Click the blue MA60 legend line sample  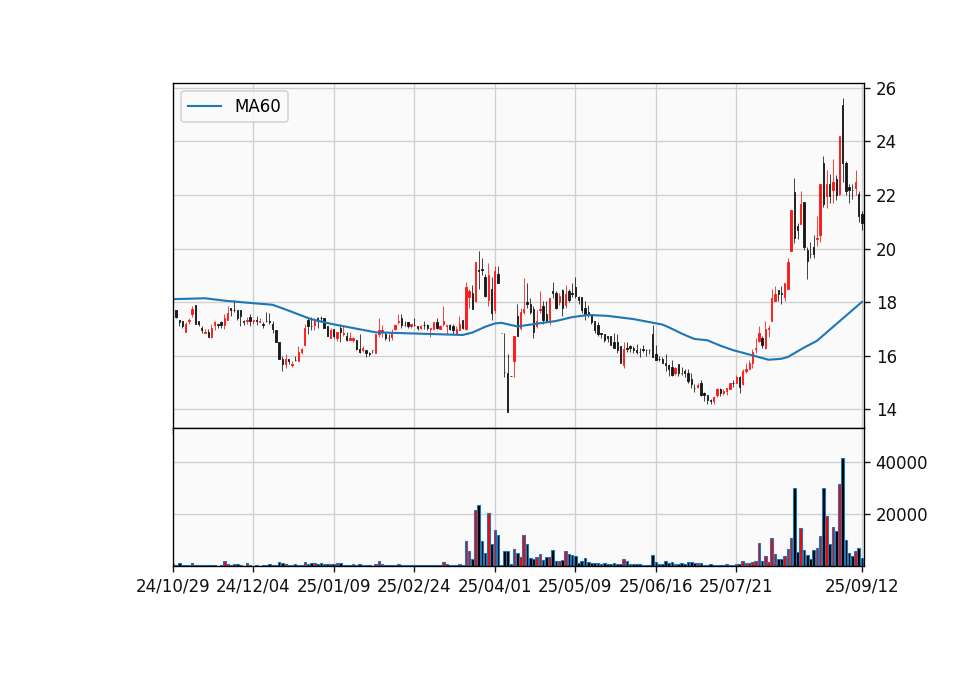click(x=204, y=106)
